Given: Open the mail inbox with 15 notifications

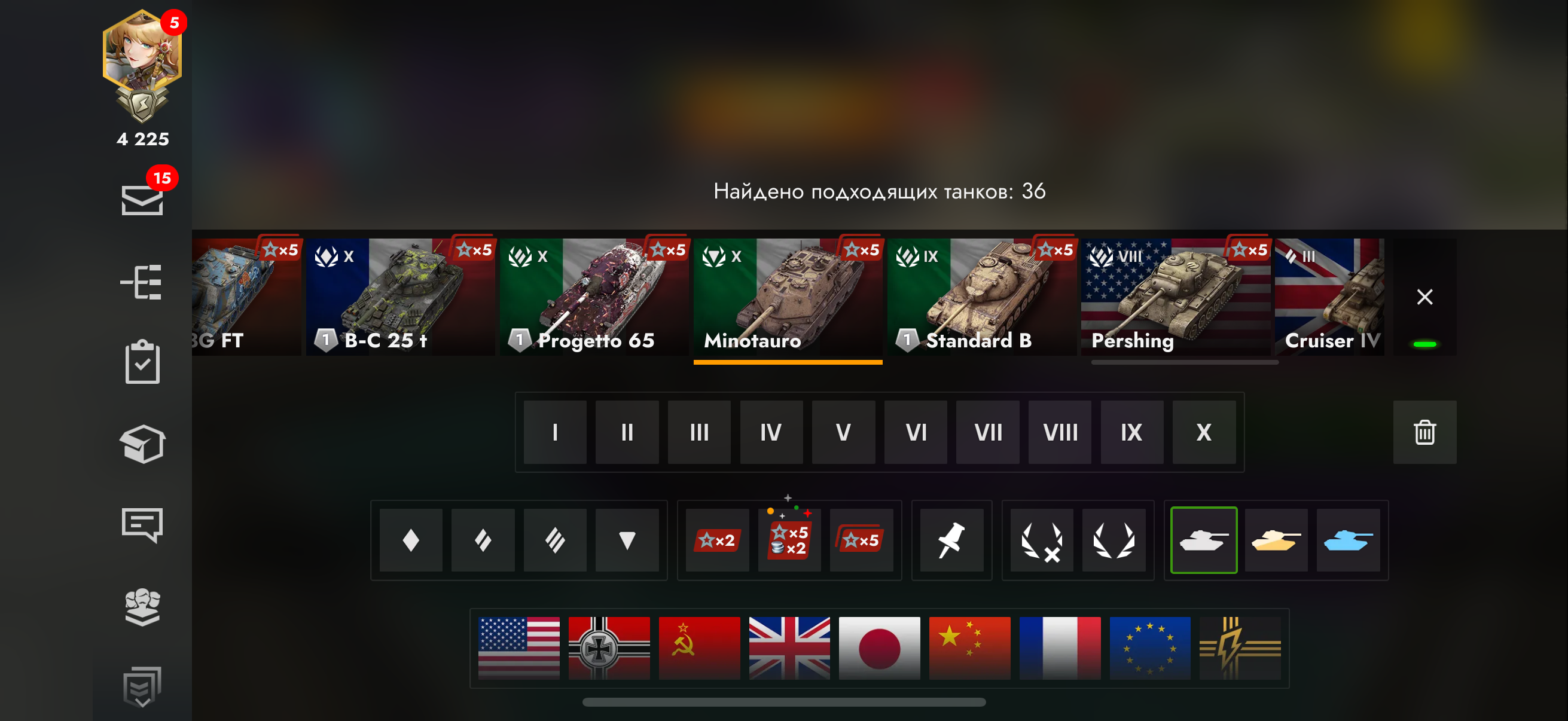Looking at the screenshot, I should tap(142, 200).
